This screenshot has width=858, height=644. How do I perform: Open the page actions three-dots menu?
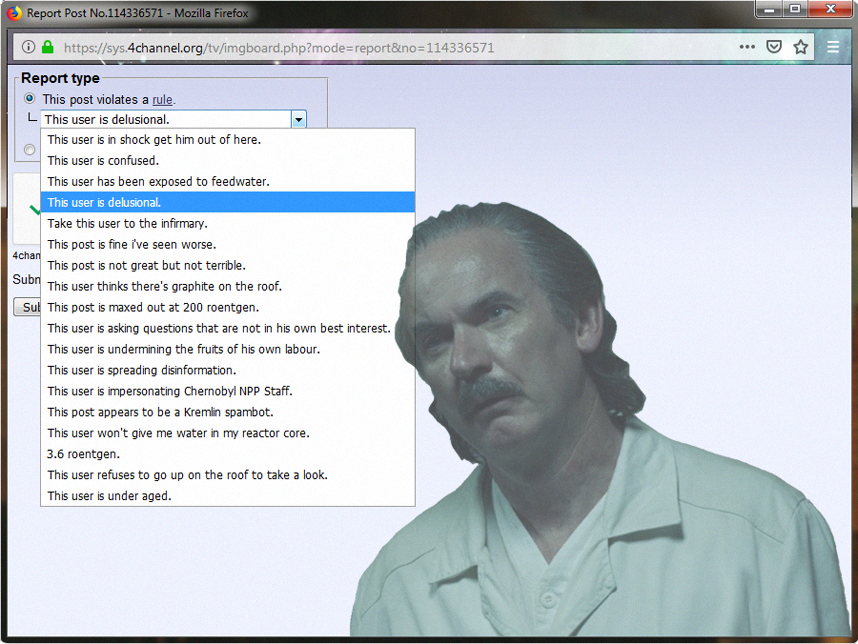[747, 47]
